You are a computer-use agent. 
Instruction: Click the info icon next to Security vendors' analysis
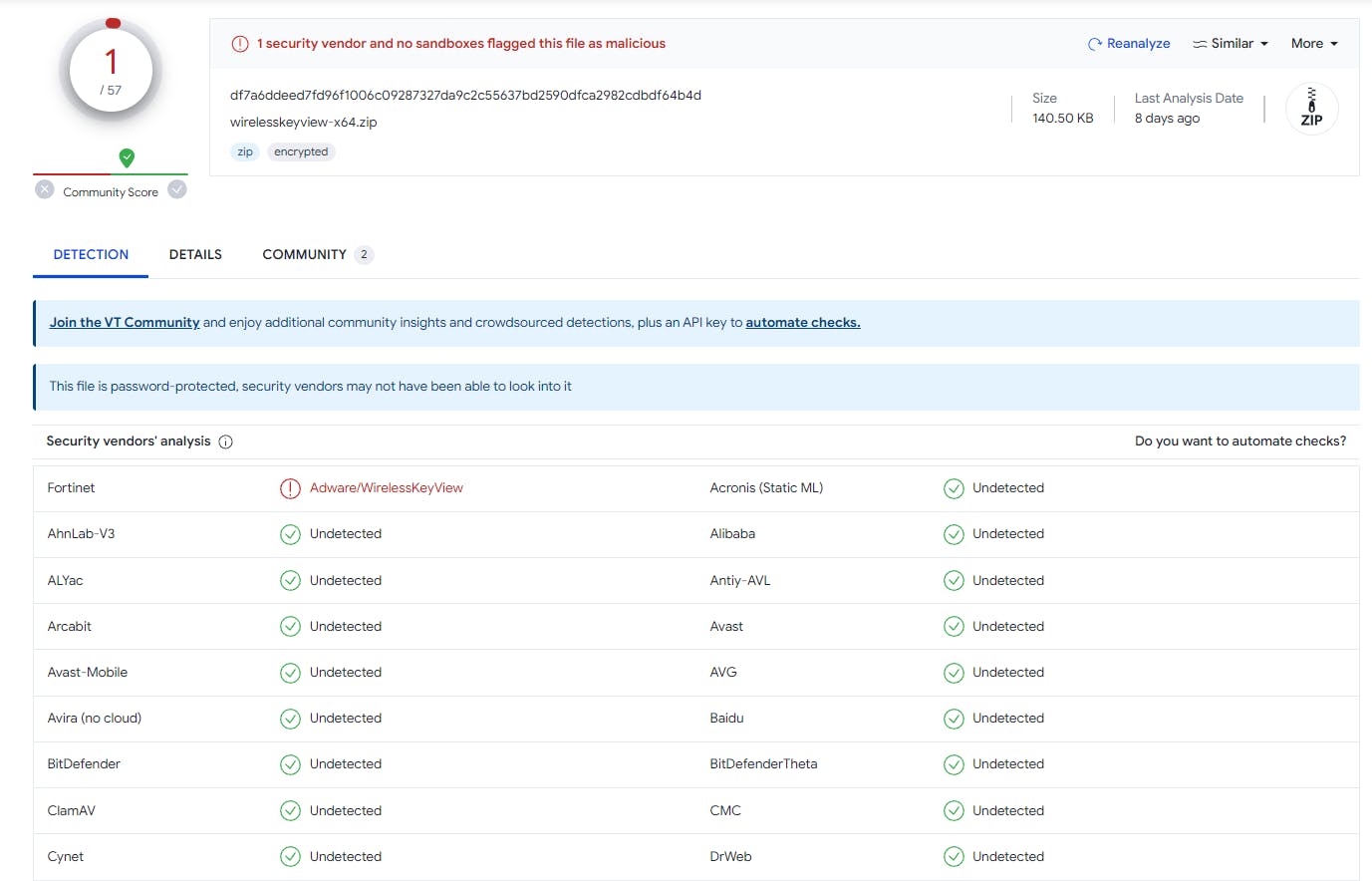[x=226, y=441]
